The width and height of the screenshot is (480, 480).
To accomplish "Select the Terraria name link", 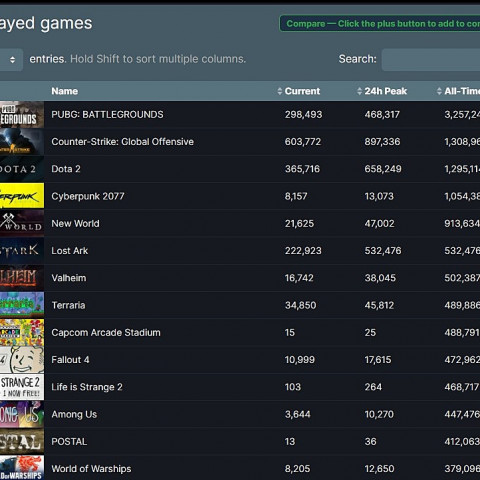I will tap(68, 305).
